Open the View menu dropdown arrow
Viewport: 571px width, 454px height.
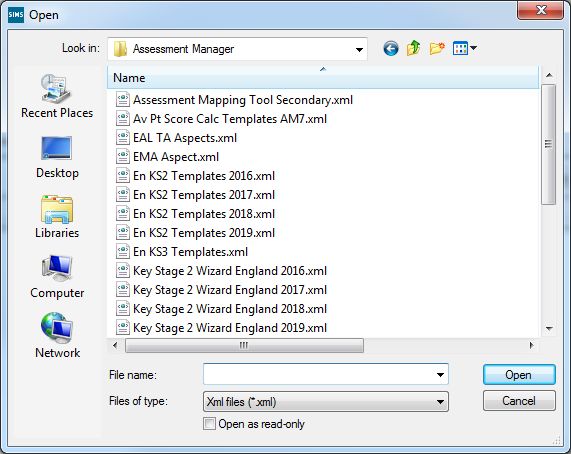(474, 48)
